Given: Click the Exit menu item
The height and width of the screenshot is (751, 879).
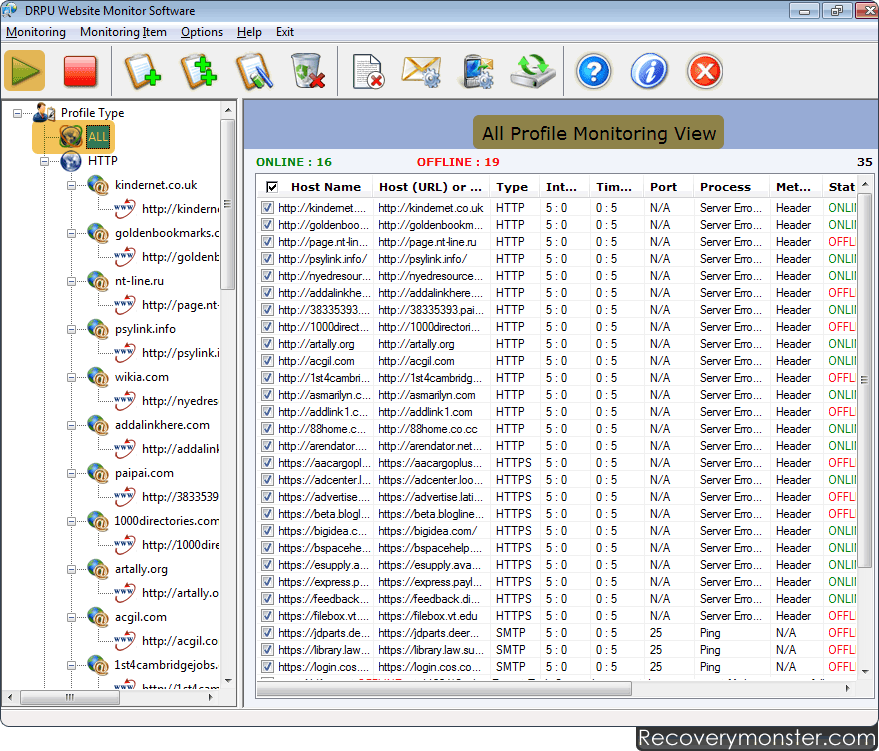Looking at the screenshot, I should click(285, 32).
